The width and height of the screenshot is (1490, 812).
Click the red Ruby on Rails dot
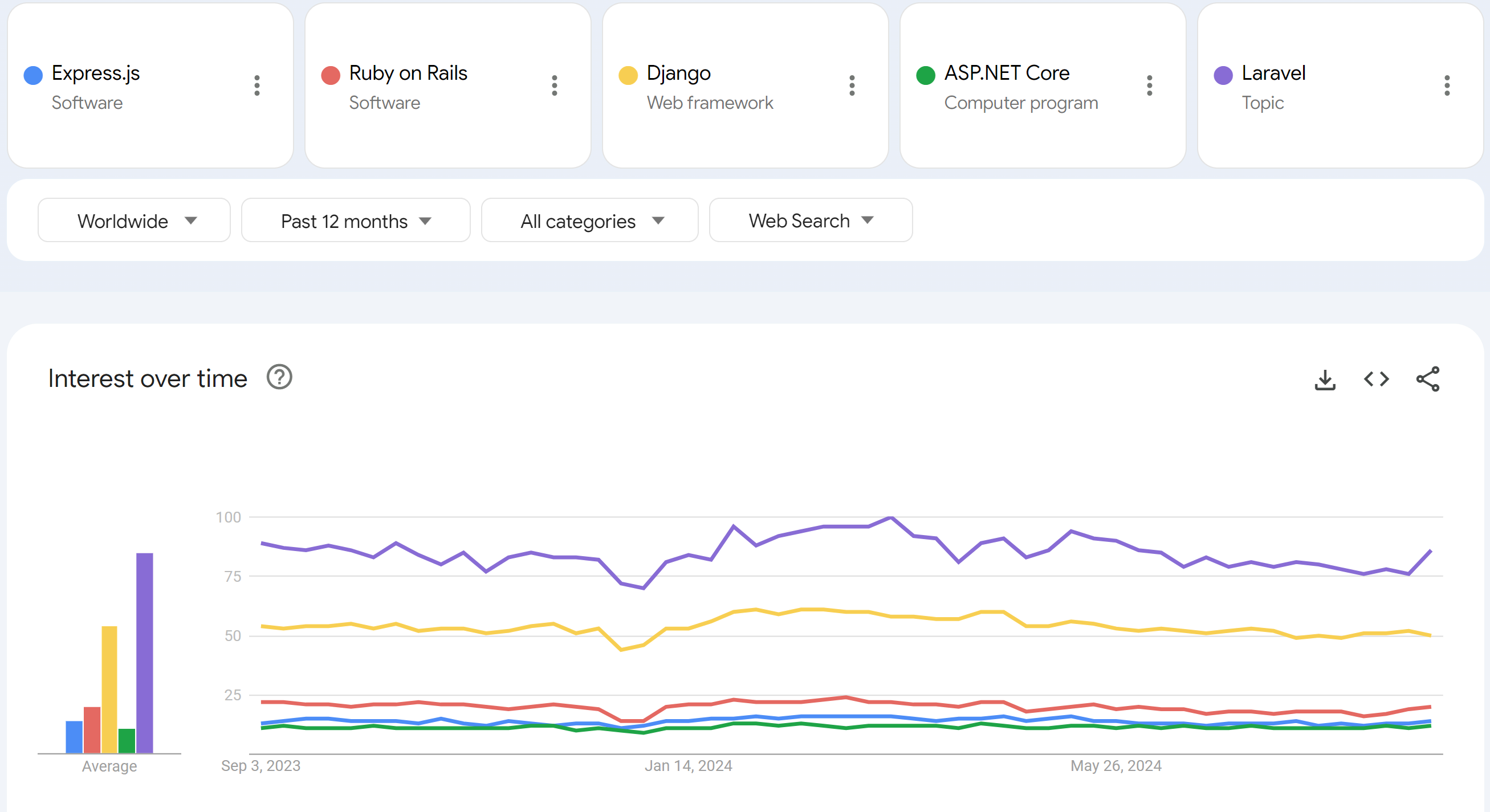[x=330, y=75]
